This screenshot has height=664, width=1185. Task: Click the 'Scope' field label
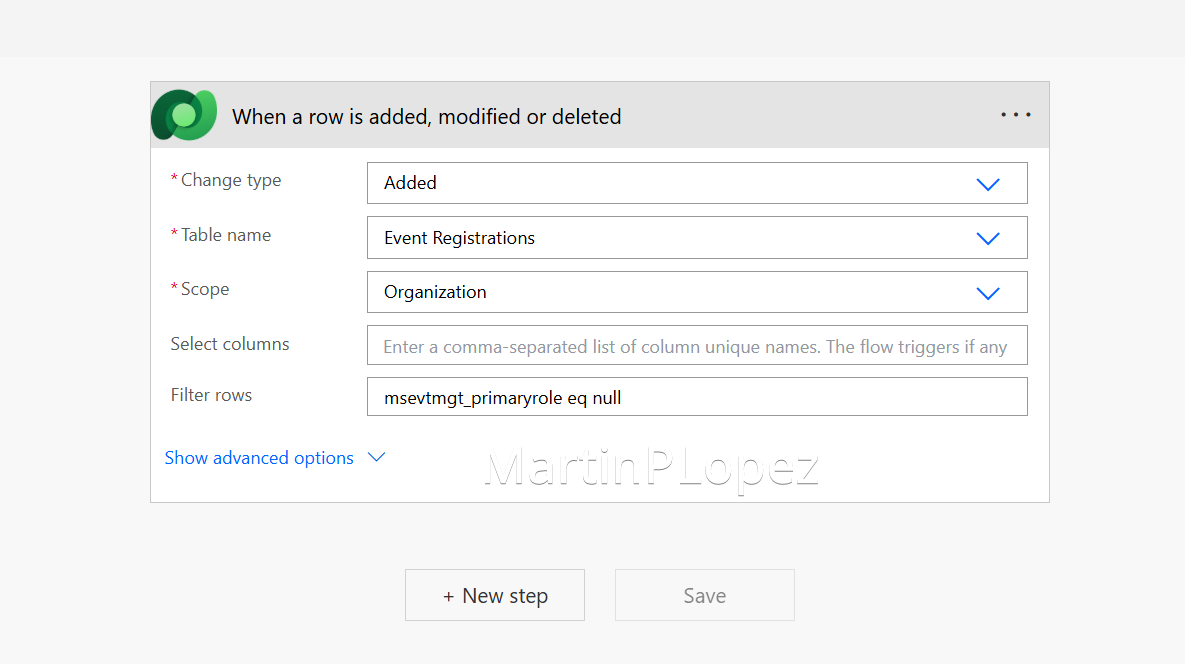tap(204, 289)
